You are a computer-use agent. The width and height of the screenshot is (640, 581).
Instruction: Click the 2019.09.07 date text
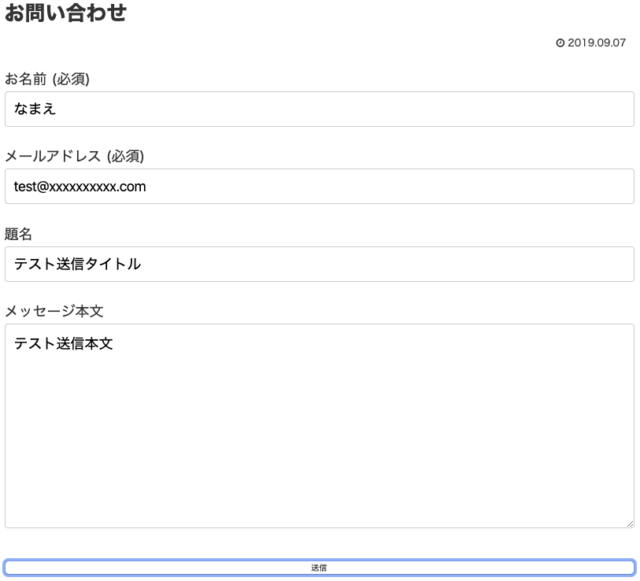pos(596,43)
